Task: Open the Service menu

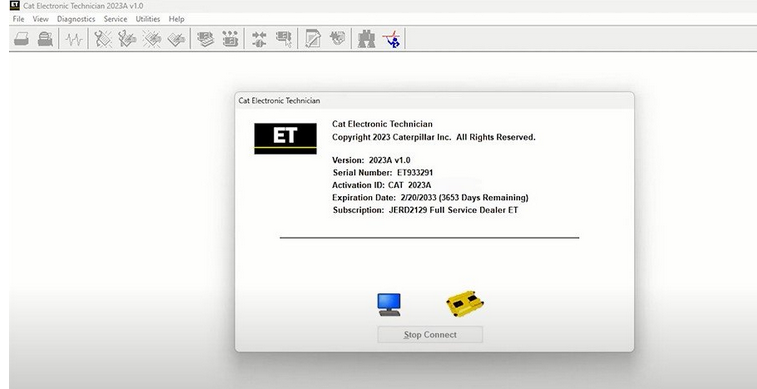Action: pyautogui.click(x=115, y=19)
